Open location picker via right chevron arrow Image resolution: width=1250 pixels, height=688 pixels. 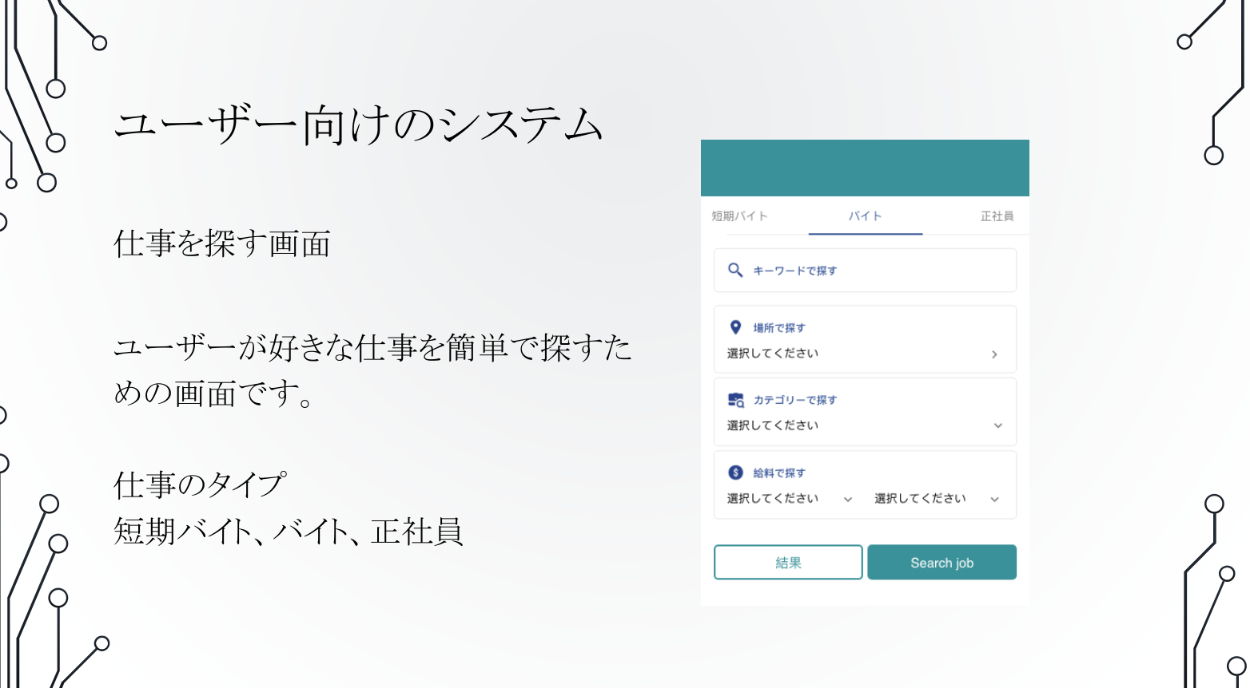click(x=994, y=354)
